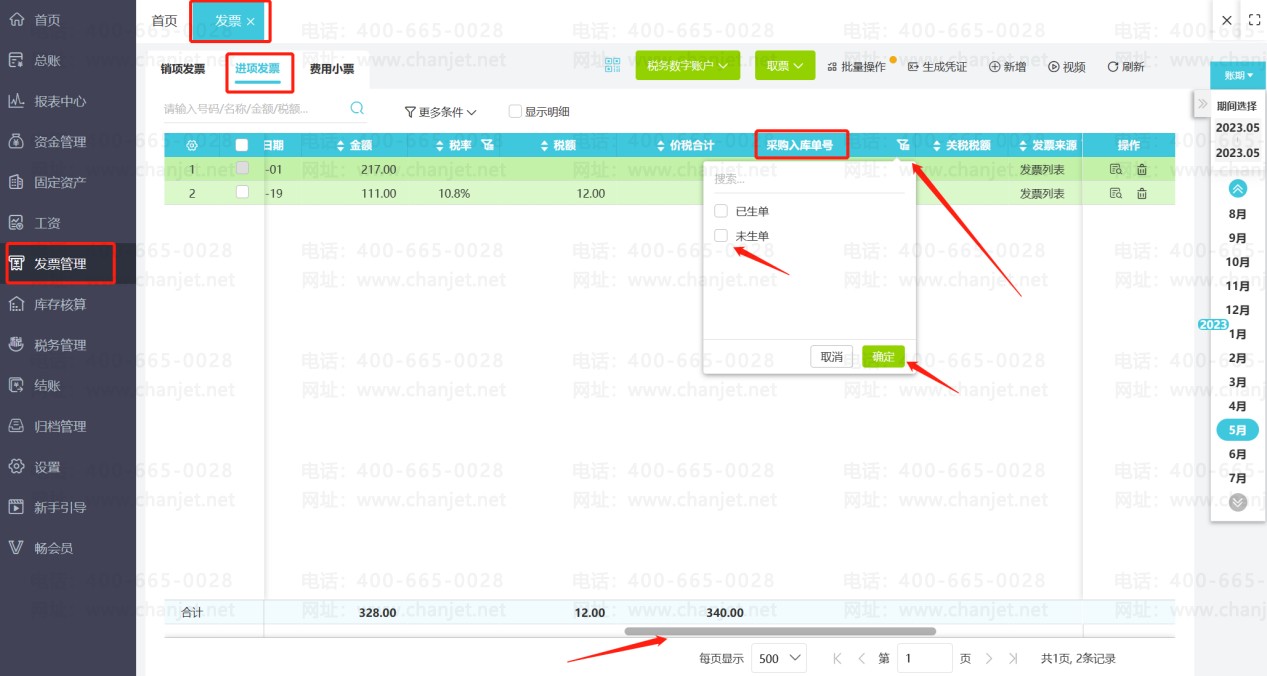Image resolution: width=1267 pixels, height=676 pixels.
Task: Switch to the 销项发票 tab
Action: click(182, 69)
